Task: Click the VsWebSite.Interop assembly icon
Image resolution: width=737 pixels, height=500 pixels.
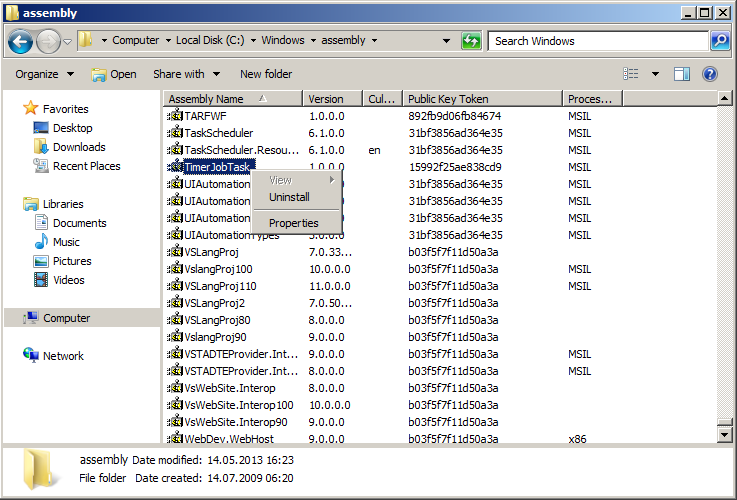Action: [x=175, y=387]
